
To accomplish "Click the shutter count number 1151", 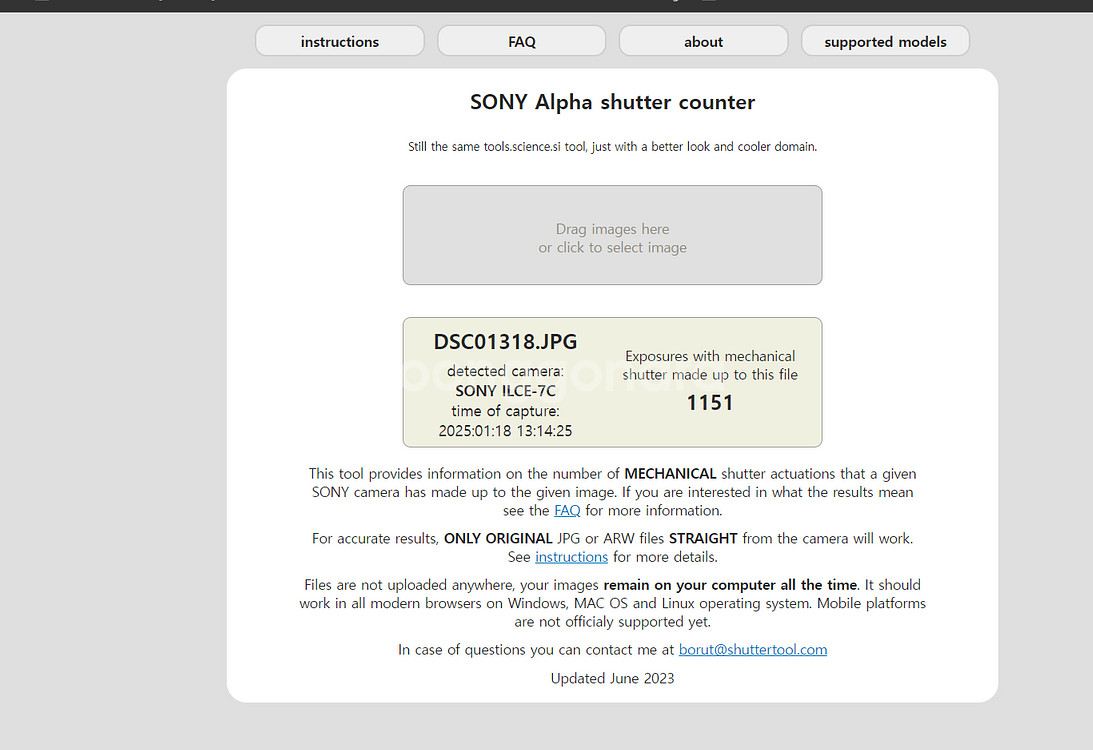I will pos(710,403).
